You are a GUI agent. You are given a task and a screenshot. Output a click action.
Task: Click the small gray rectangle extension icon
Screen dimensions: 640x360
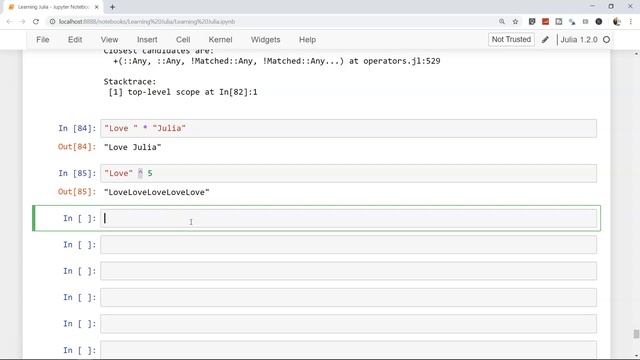tap(585, 22)
